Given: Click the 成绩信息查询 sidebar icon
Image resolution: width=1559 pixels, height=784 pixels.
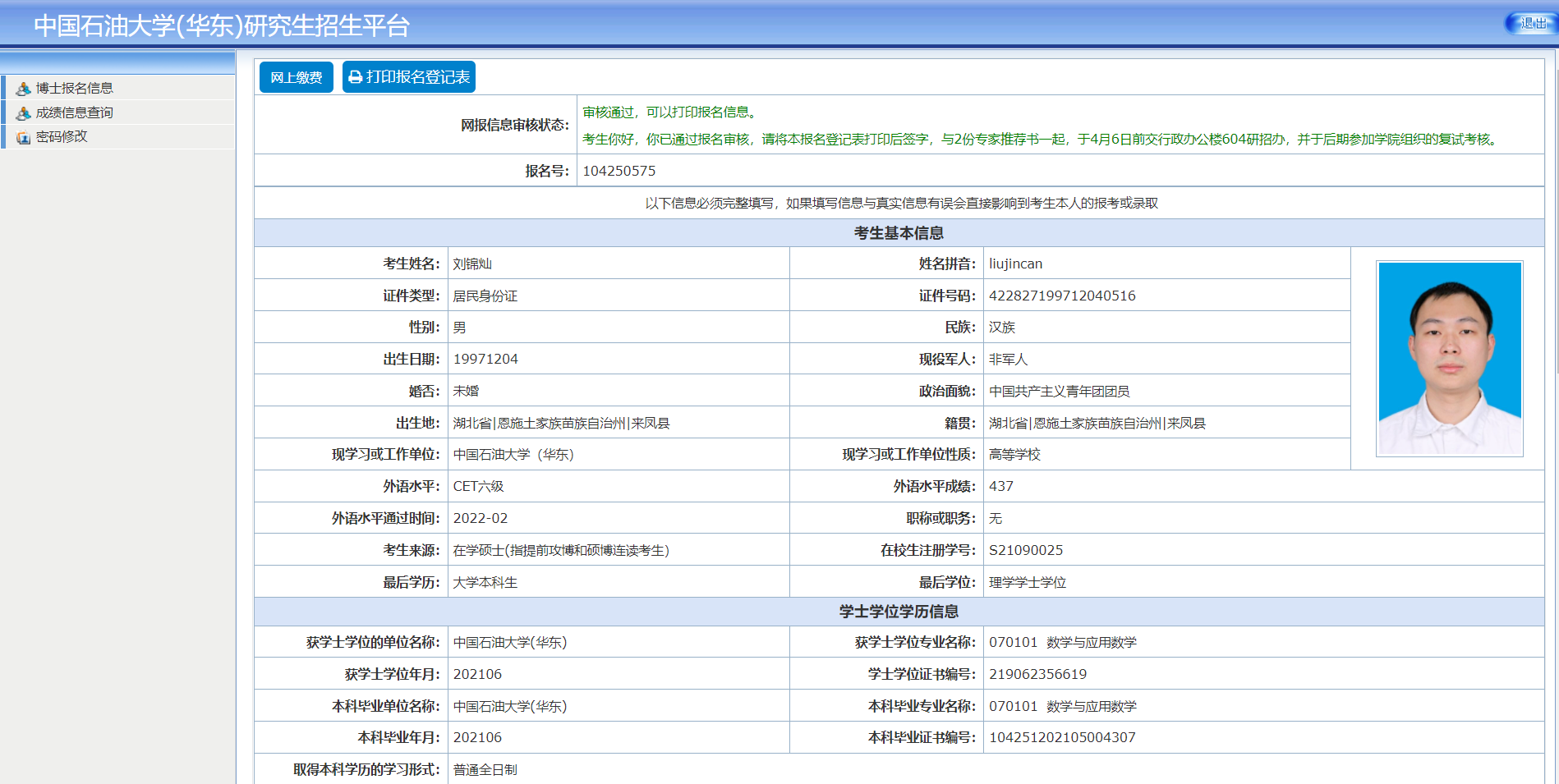Looking at the screenshot, I should pos(23,113).
